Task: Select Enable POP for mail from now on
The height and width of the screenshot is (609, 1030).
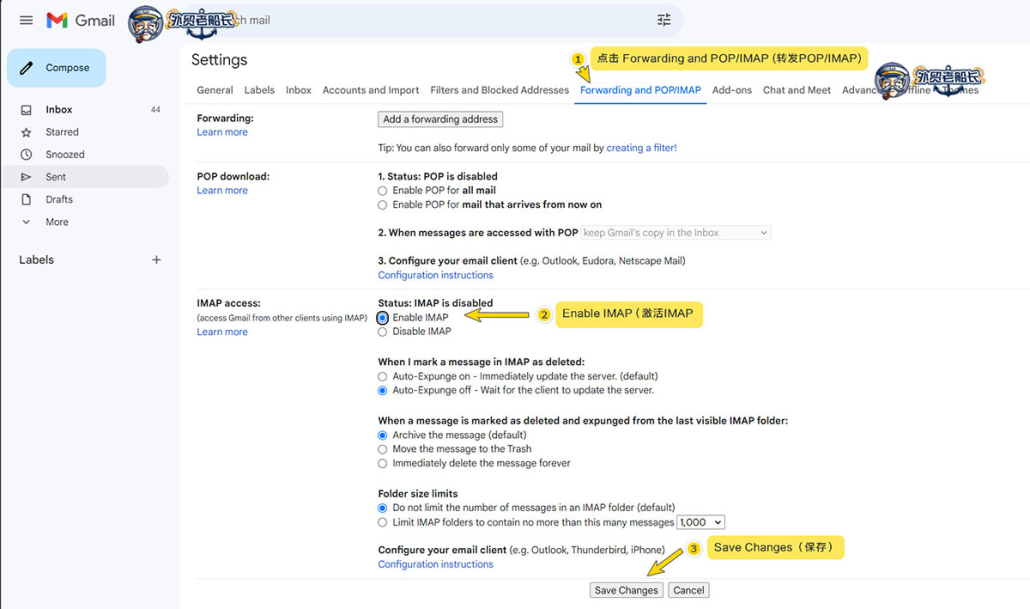Action: coord(382,205)
